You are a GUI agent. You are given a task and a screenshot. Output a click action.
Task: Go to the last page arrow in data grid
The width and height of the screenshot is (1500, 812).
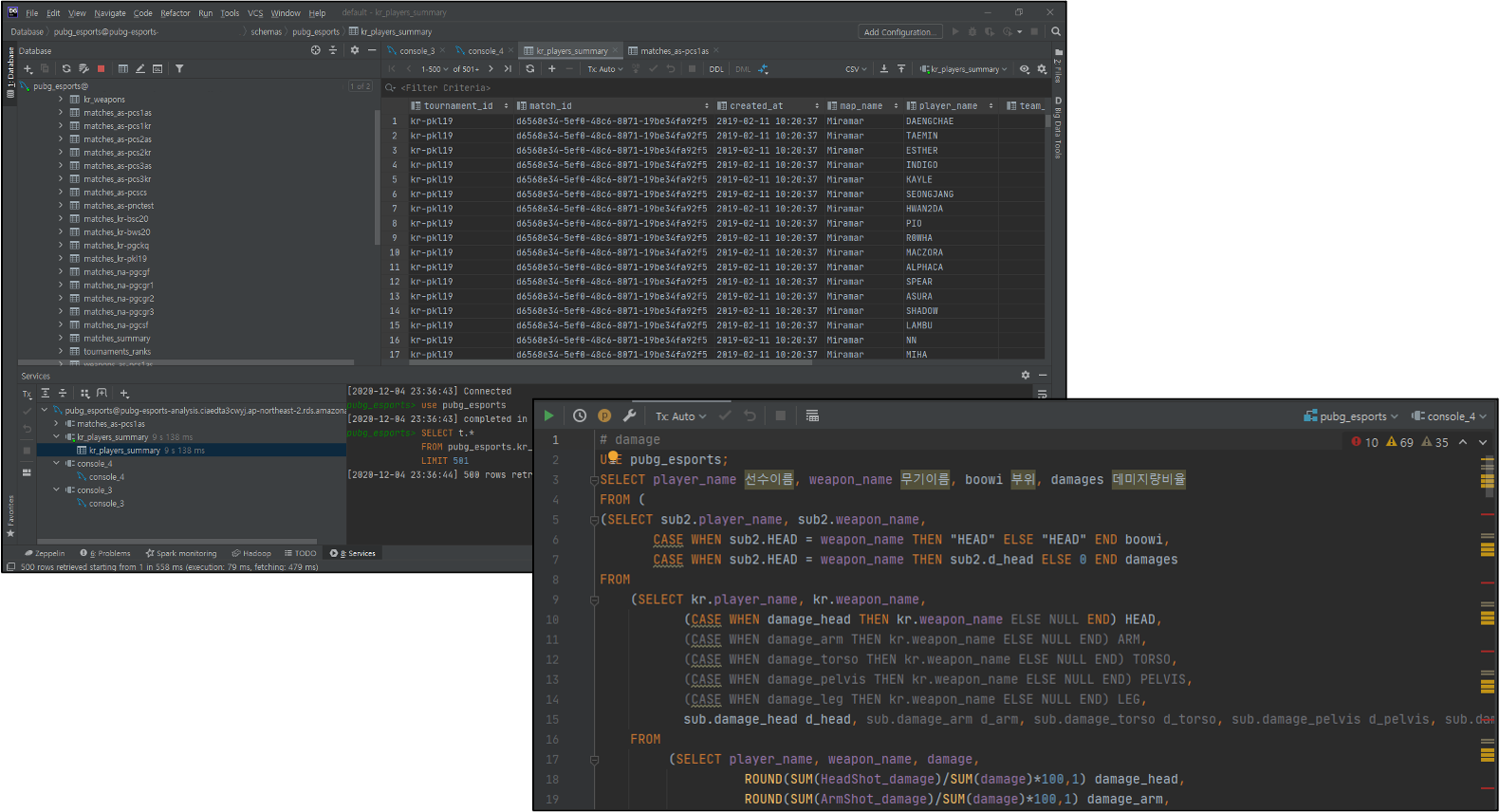508,68
